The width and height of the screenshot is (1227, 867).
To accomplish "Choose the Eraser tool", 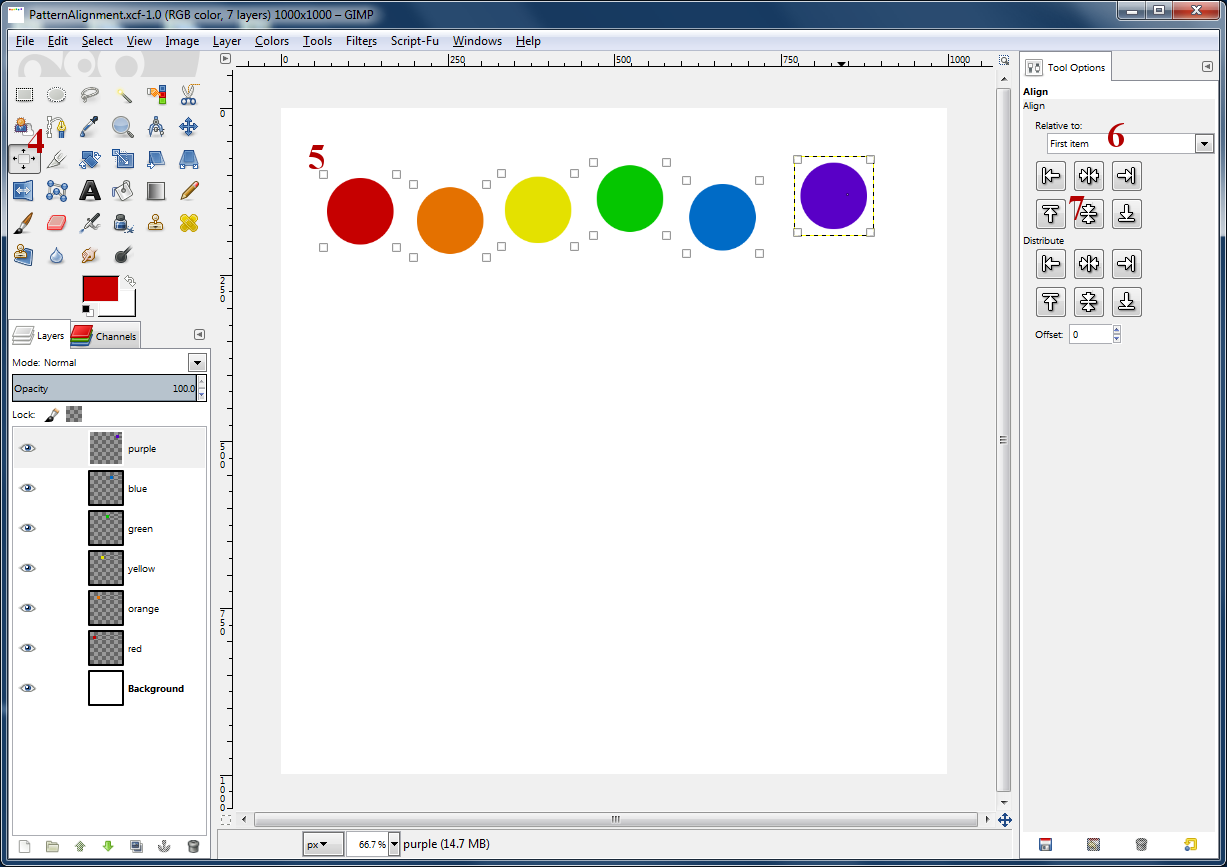I will click(57, 222).
